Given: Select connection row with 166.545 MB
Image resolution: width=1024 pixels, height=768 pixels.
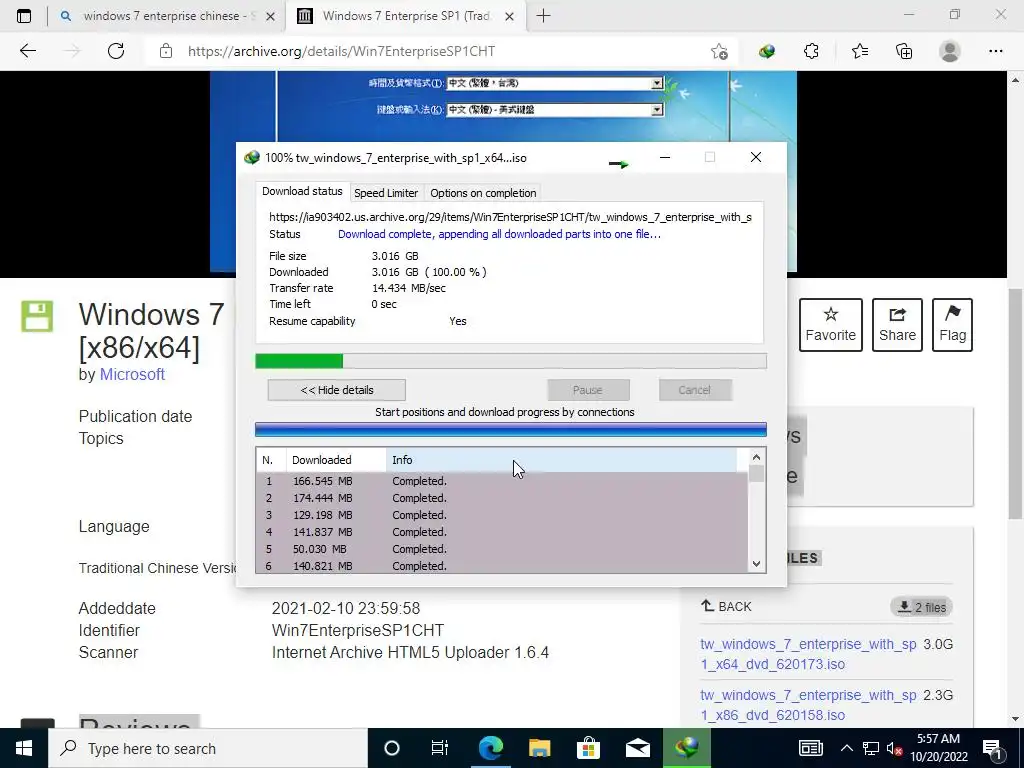Looking at the screenshot, I should 502,481.
